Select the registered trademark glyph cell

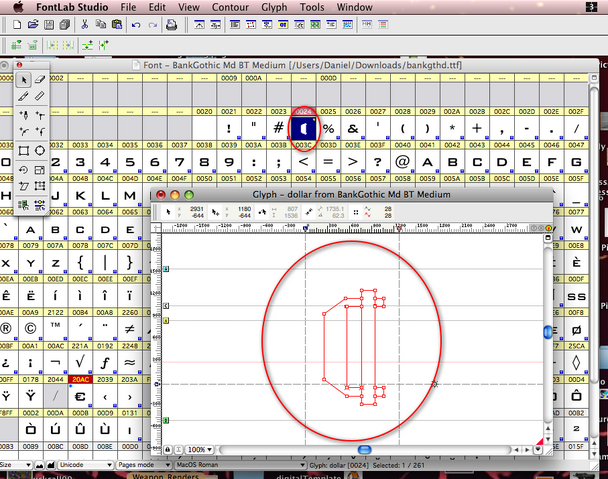pos(6,329)
